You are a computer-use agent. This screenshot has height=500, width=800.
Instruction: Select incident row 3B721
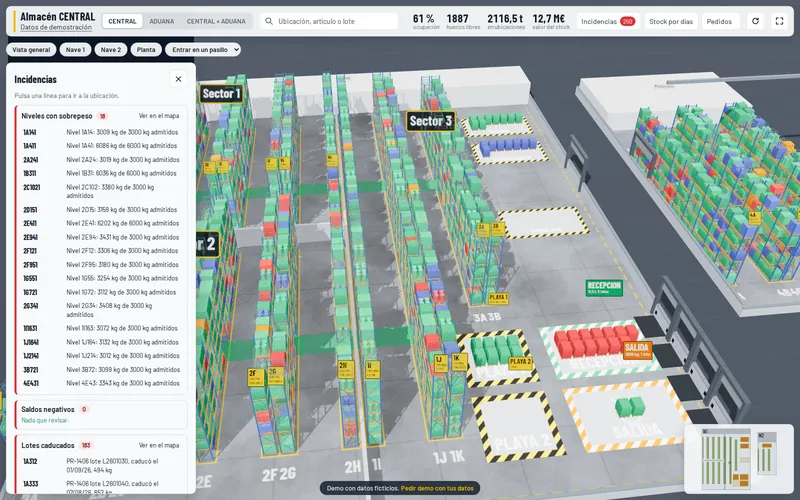101,370
